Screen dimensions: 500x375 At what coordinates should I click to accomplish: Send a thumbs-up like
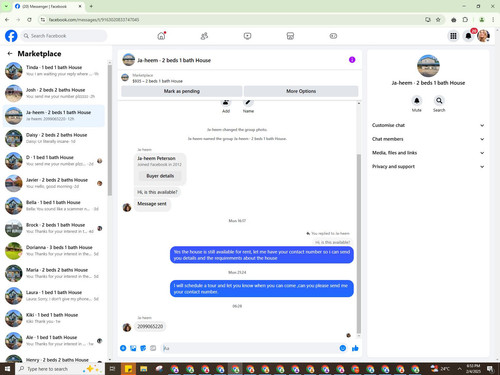tap(355, 348)
